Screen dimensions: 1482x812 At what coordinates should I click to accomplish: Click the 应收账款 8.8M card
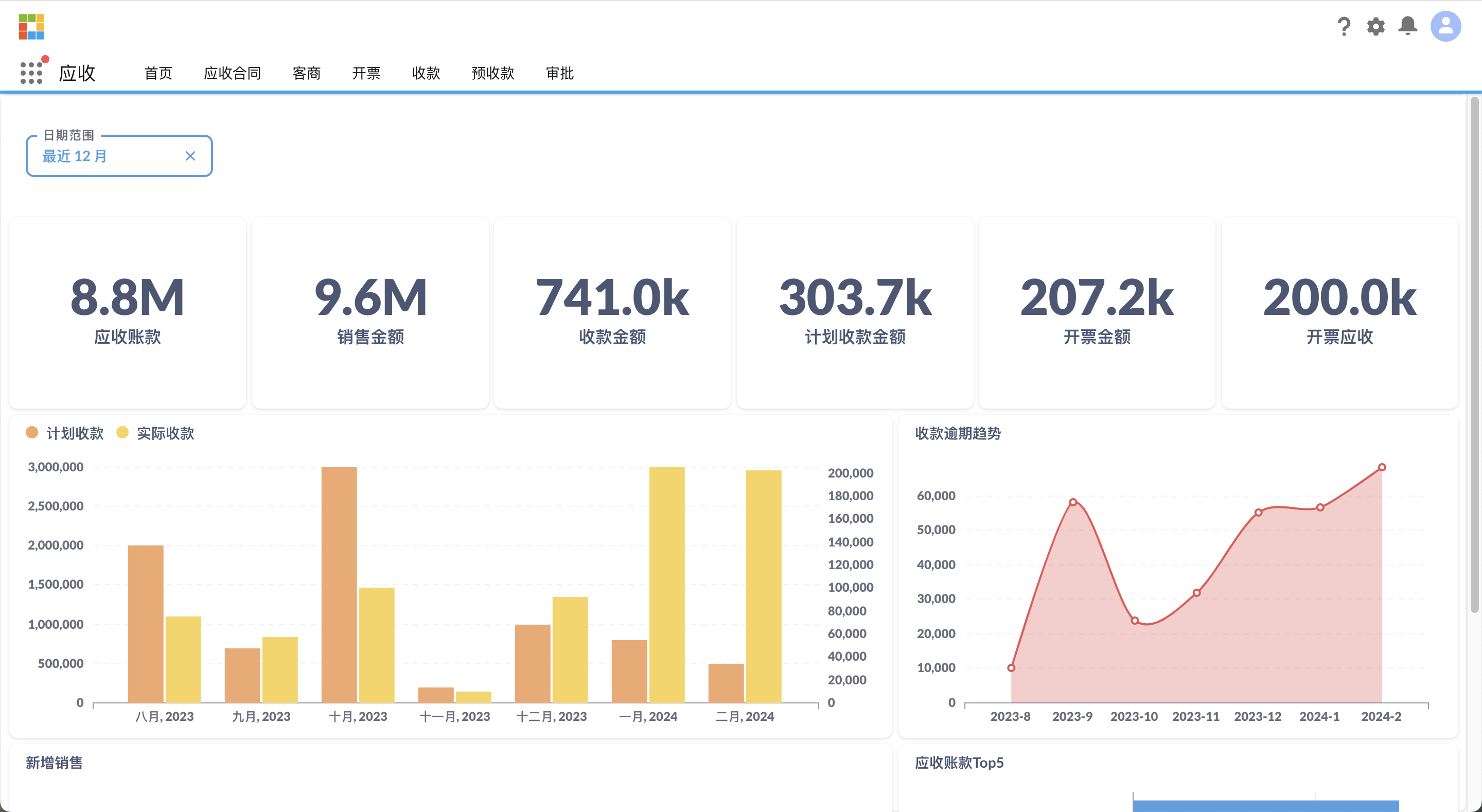pyautogui.click(x=127, y=312)
